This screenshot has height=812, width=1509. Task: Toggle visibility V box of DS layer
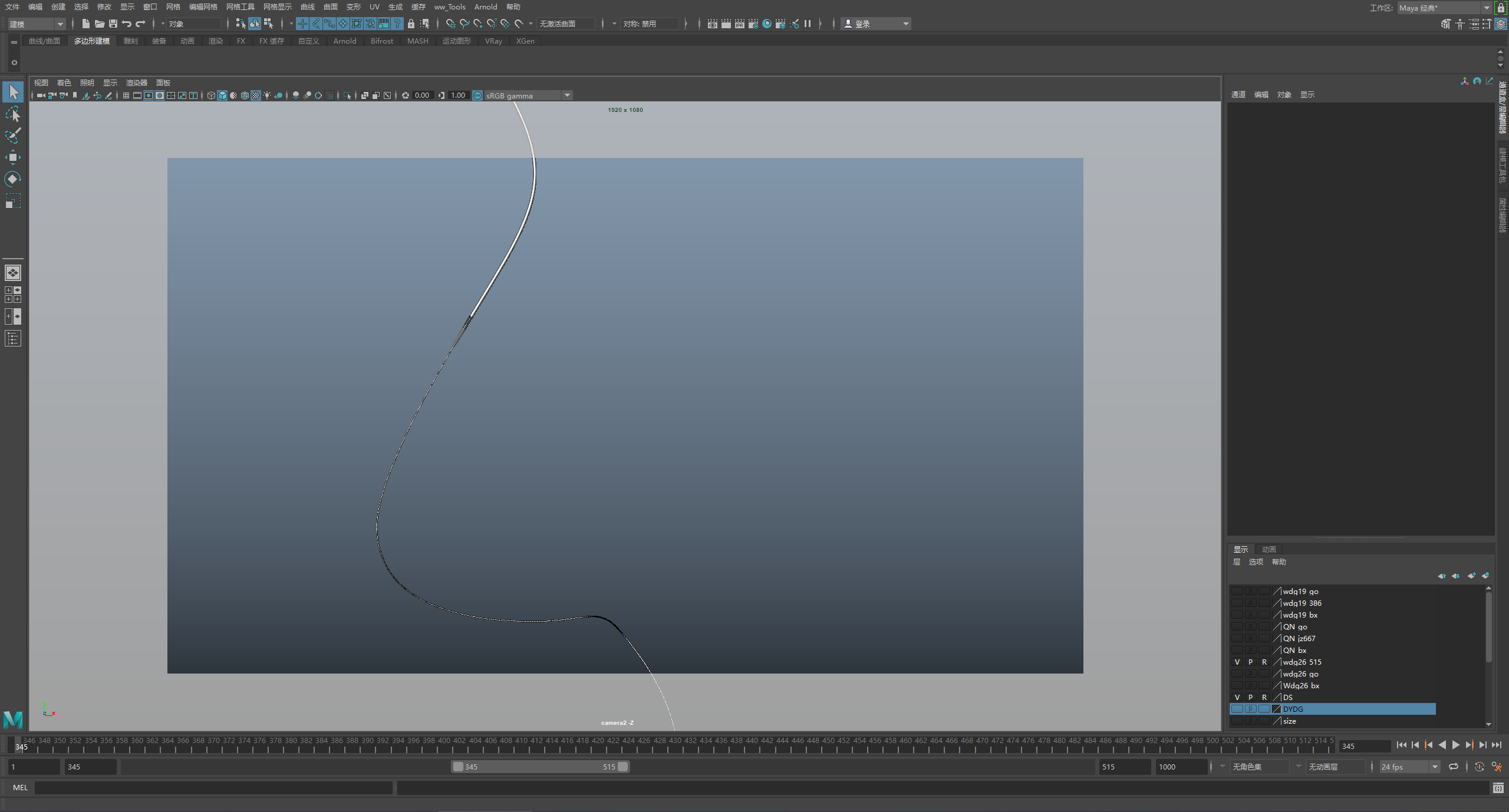click(1237, 697)
